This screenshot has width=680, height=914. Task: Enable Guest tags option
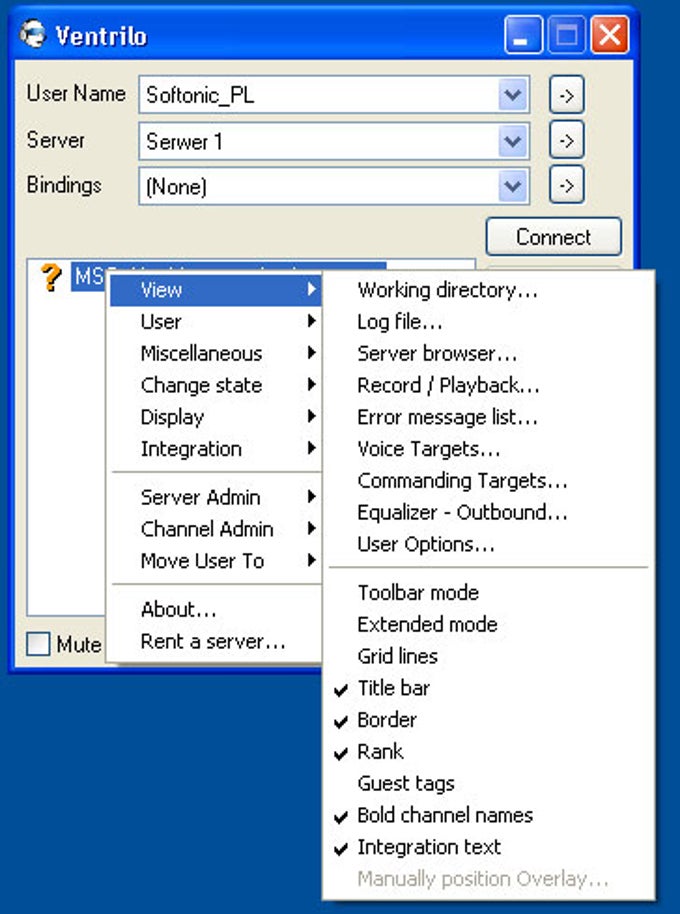pyautogui.click(x=488, y=783)
